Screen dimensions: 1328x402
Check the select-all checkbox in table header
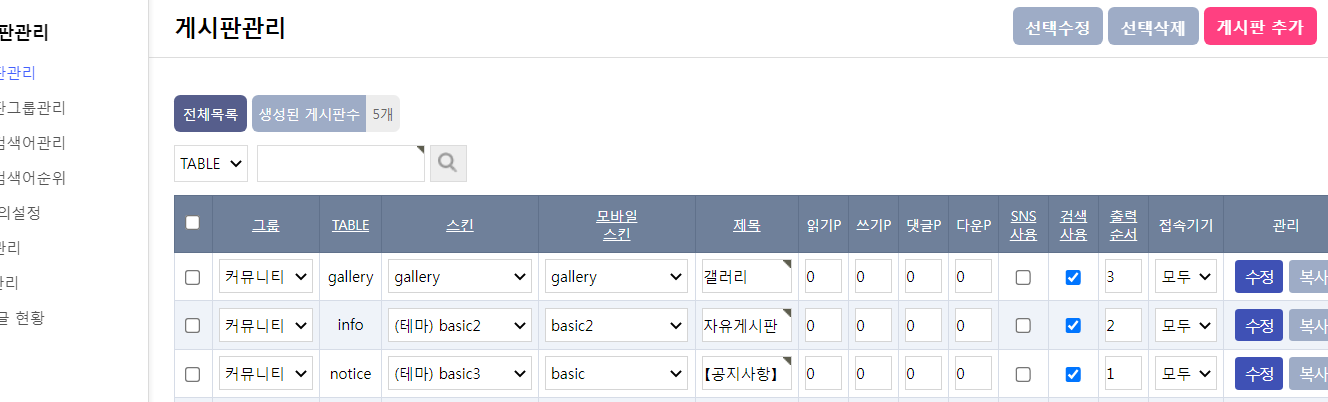point(192,223)
